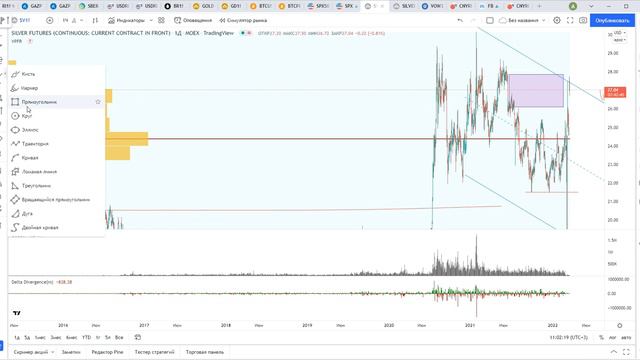Open chart settings gear icon
640x360 pixels.
[557, 20]
